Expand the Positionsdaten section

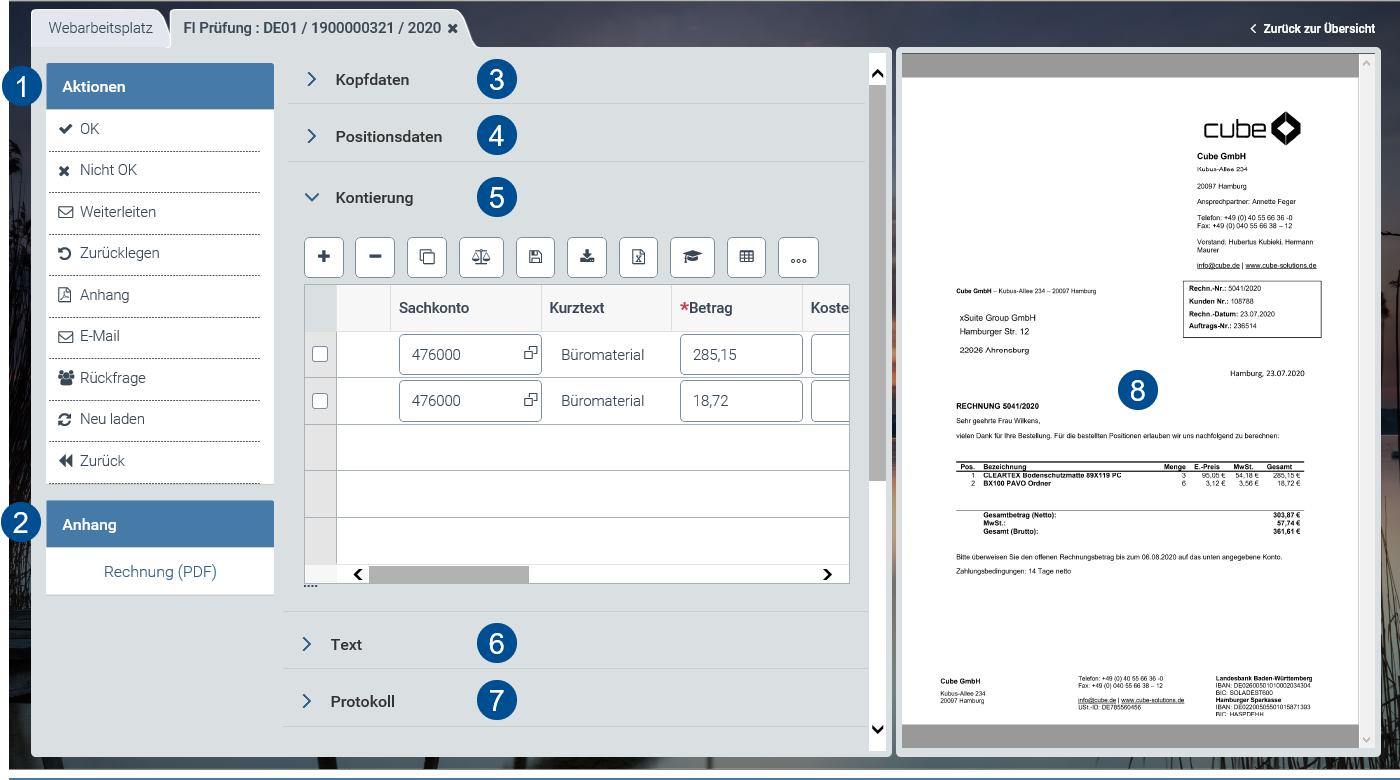(x=388, y=137)
